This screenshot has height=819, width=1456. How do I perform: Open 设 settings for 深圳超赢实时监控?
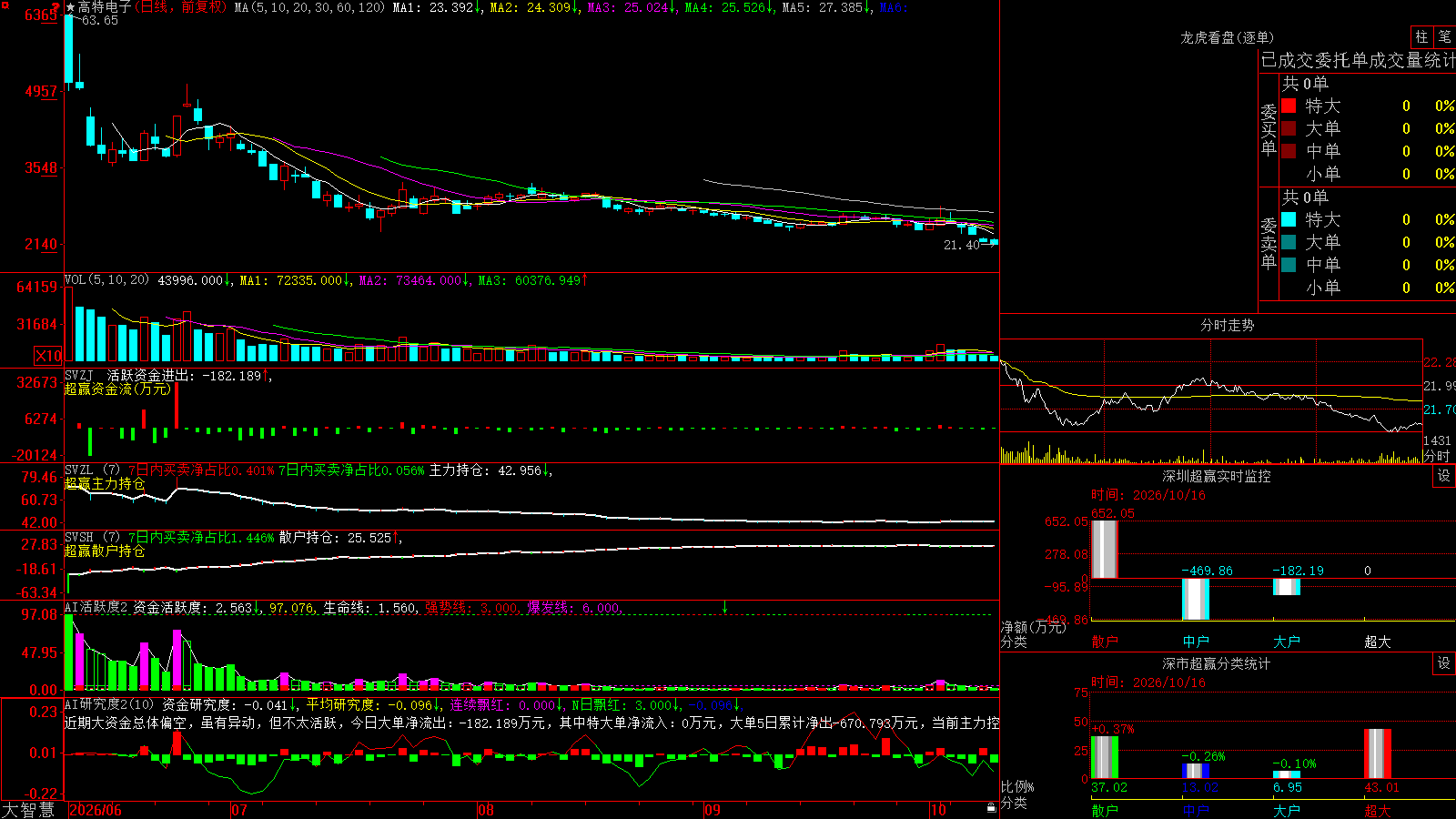pyautogui.click(x=1444, y=476)
